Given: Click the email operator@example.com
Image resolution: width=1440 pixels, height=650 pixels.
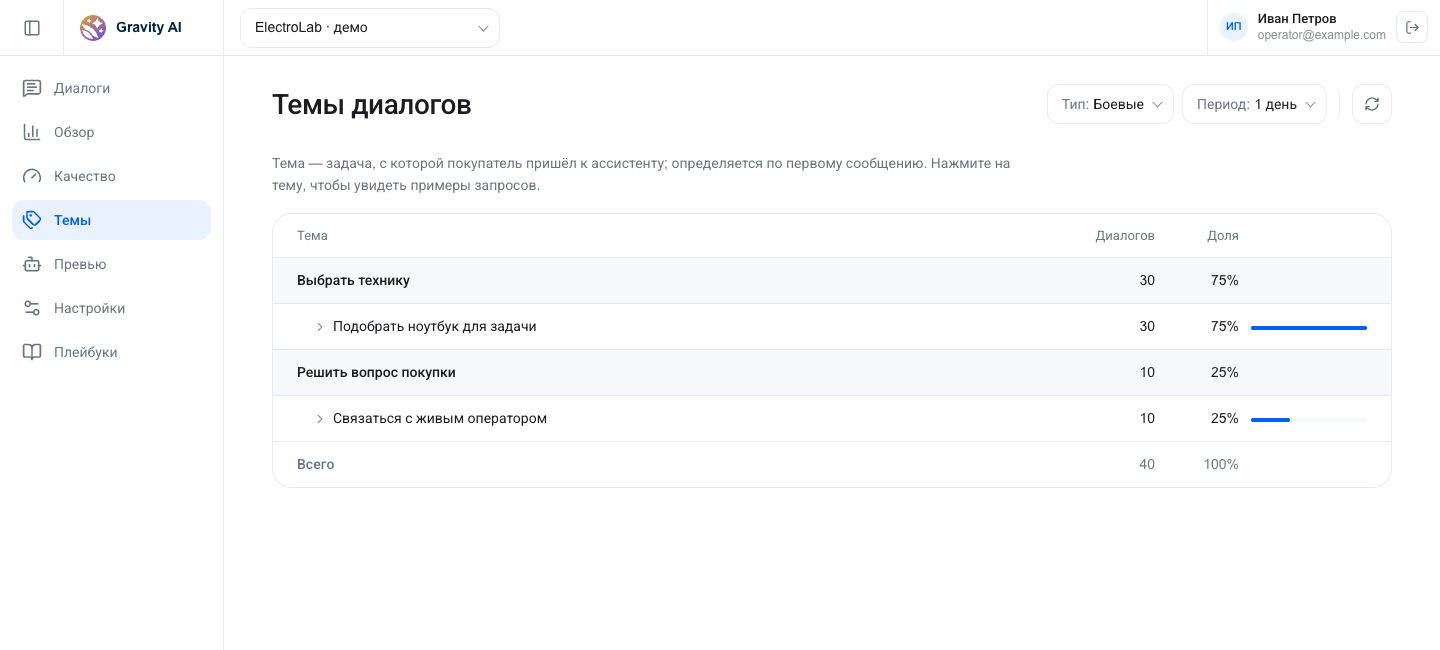Looking at the screenshot, I should pyautogui.click(x=1321, y=35).
